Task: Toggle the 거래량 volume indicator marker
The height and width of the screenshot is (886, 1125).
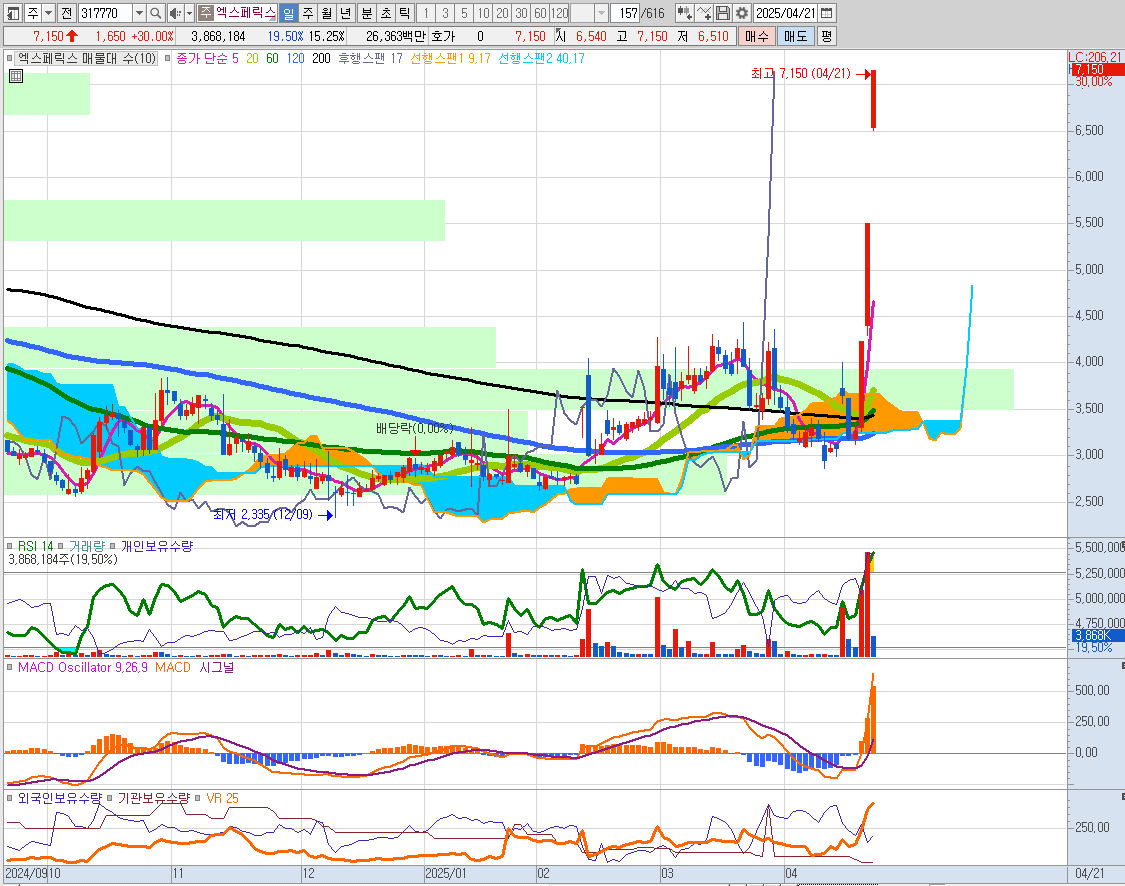Action: [x=60, y=546]
